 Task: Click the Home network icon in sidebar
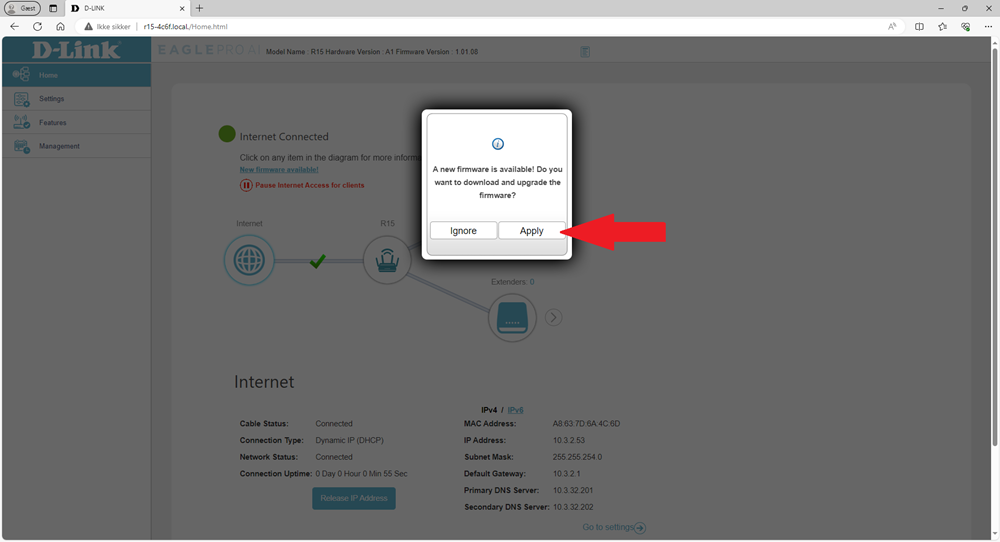pos(21,75)
